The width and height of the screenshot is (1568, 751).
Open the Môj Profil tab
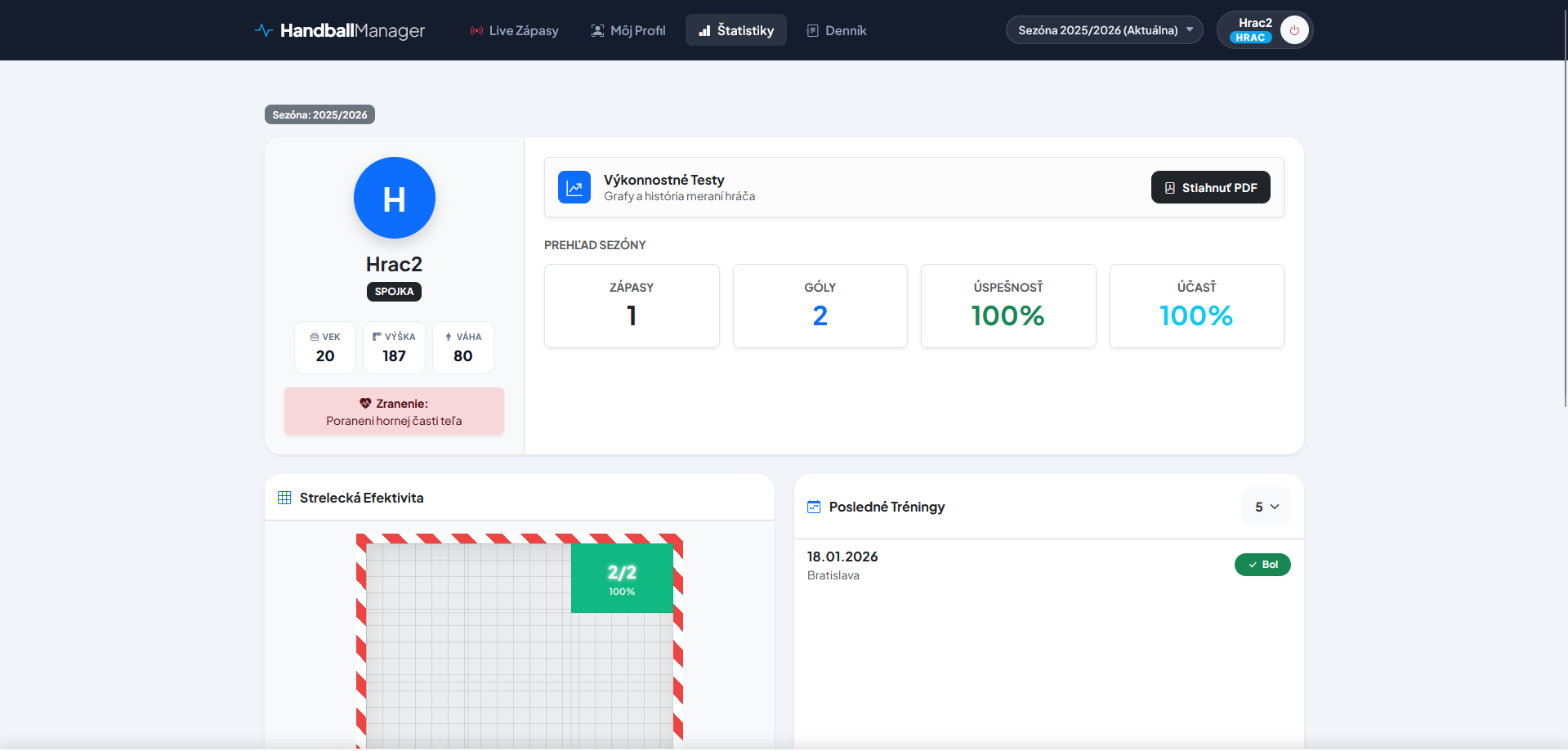coord(628,30)
